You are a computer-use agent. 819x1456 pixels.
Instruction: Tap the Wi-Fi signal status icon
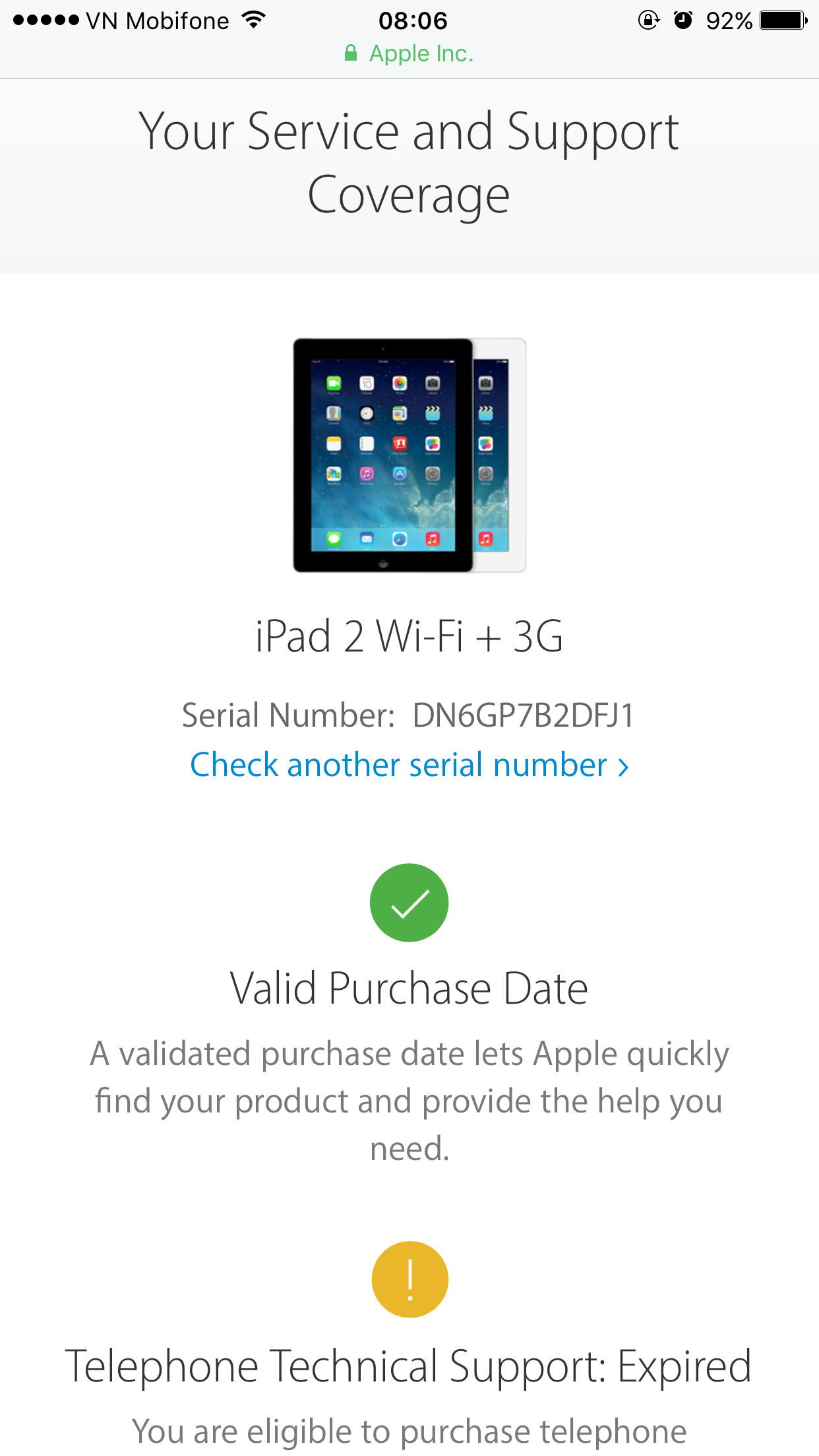point(253,20)
